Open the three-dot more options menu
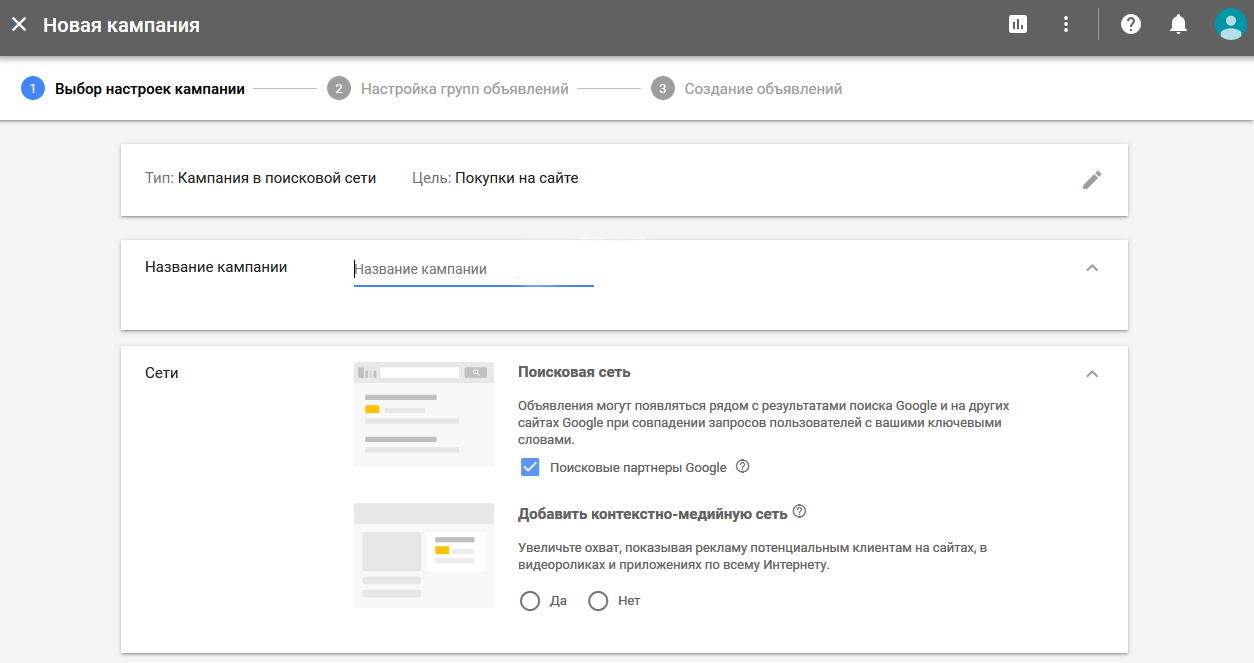 coord(1066,25)
